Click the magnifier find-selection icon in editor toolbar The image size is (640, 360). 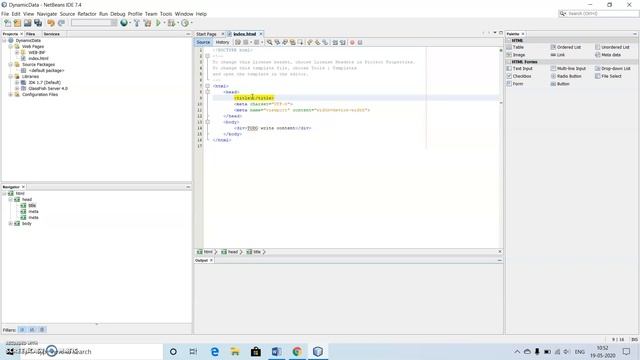pyautogui.click(x=269, y=42)
